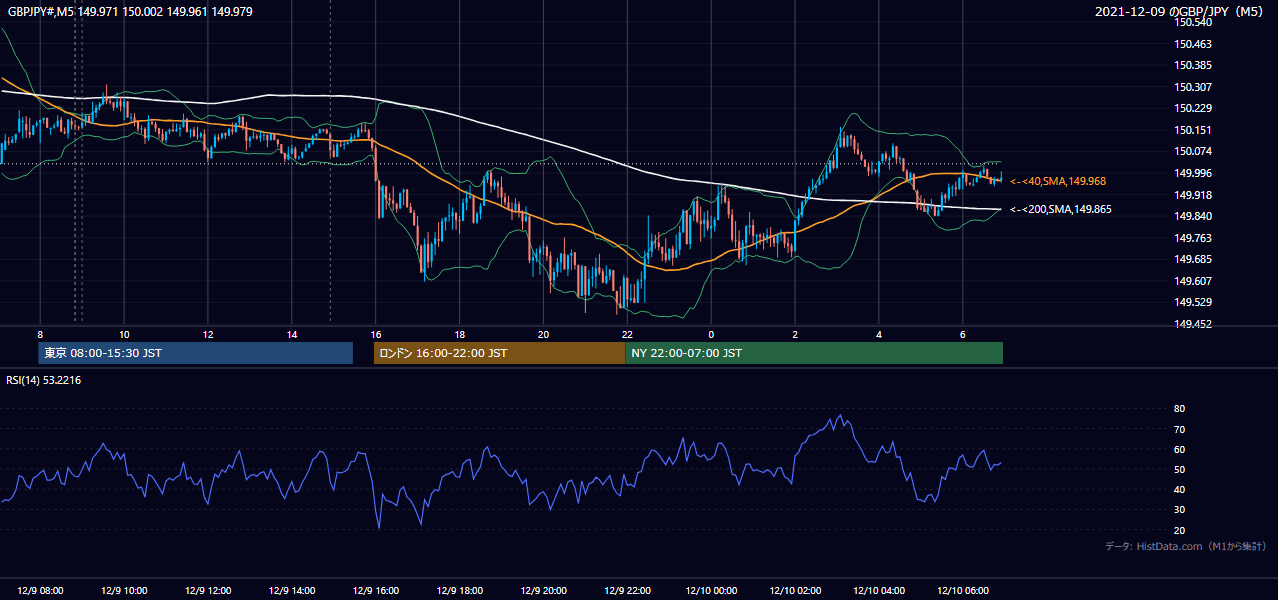Image resolution: width=1278 pixels, height=600 pixels.
Task: Click the RSI axis value 80
Action: [x=1179, y=409]
